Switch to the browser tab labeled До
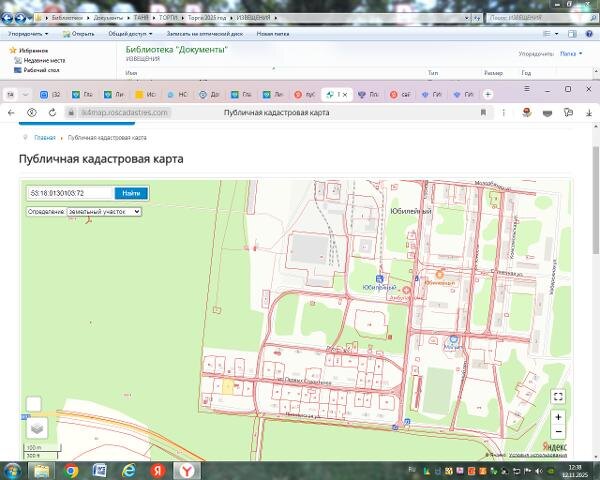Image resolution: width=600 pixels, height=480 pixels. point(210,94)
